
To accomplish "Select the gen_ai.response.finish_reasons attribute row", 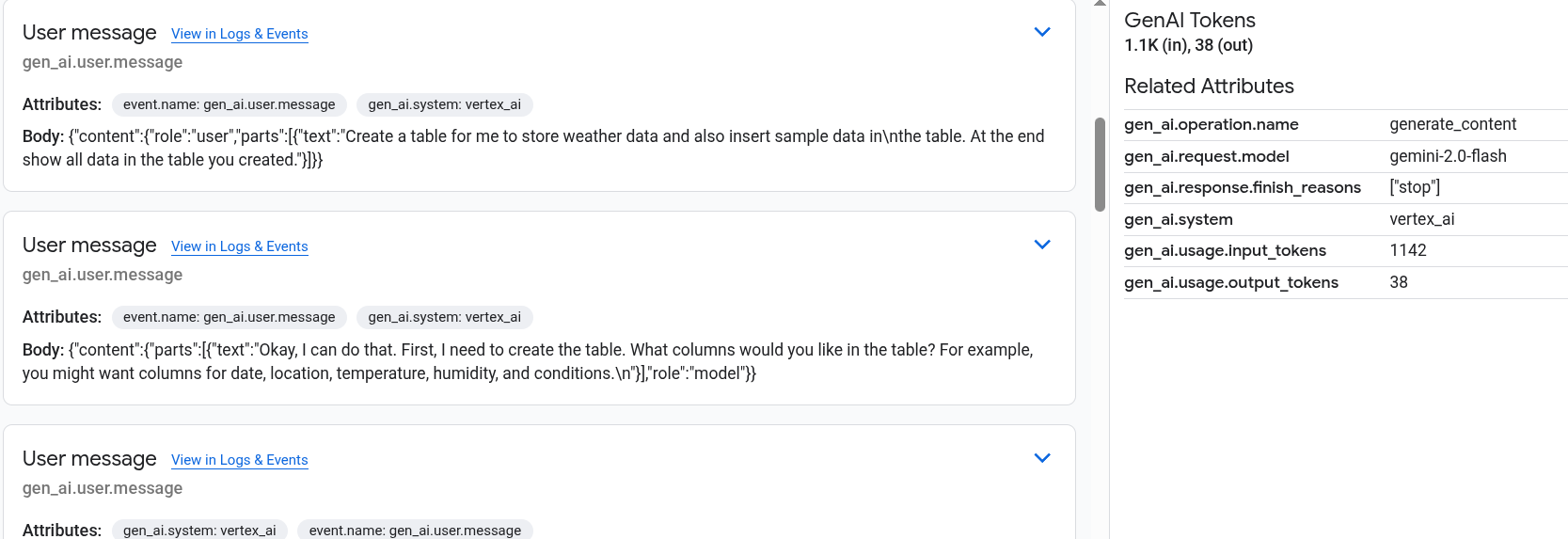I will [1345, 187].
